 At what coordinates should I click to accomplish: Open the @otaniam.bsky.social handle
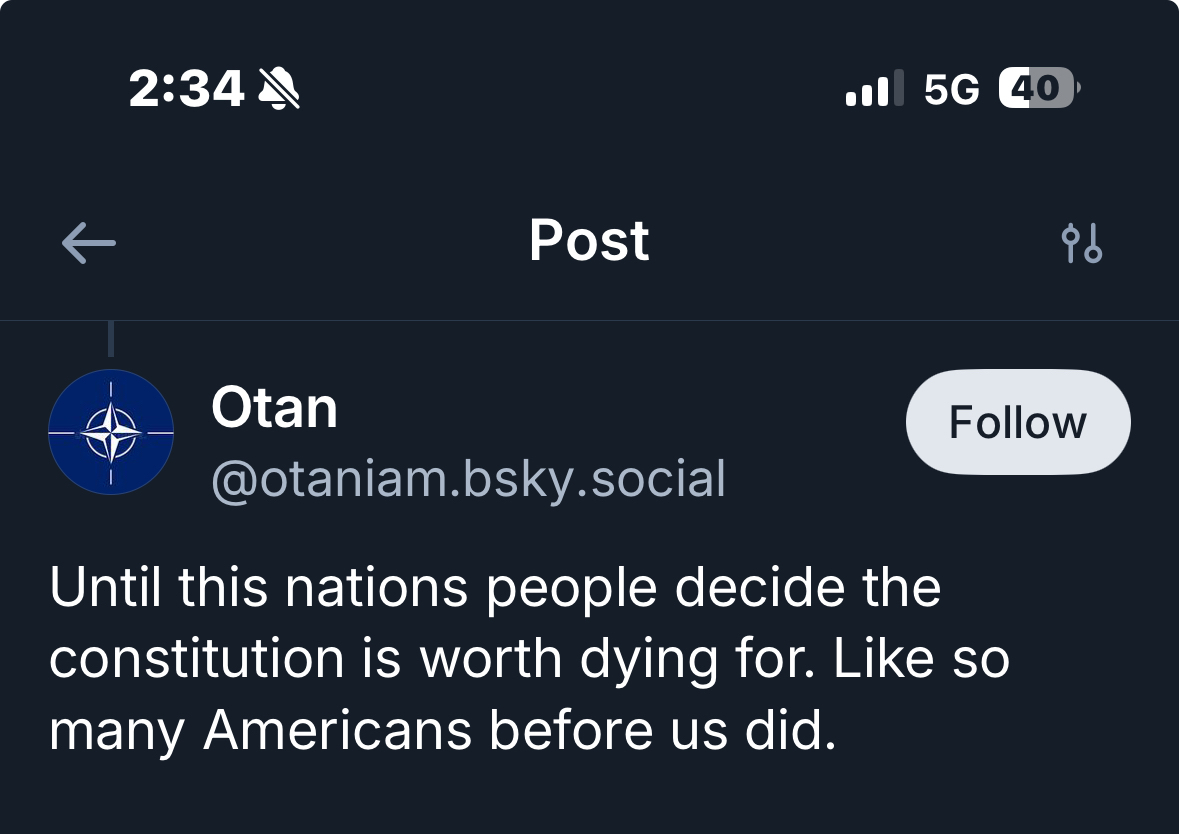coord(468,479)
